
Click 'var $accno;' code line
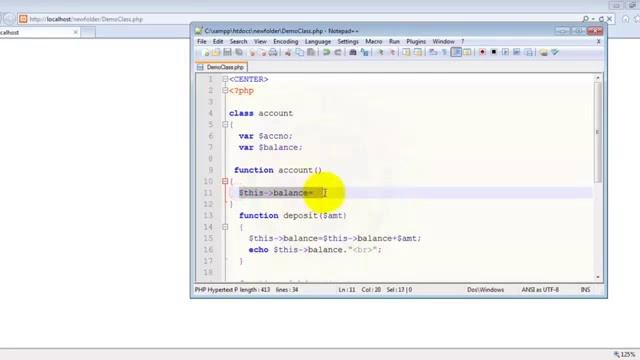coord(266,136)
